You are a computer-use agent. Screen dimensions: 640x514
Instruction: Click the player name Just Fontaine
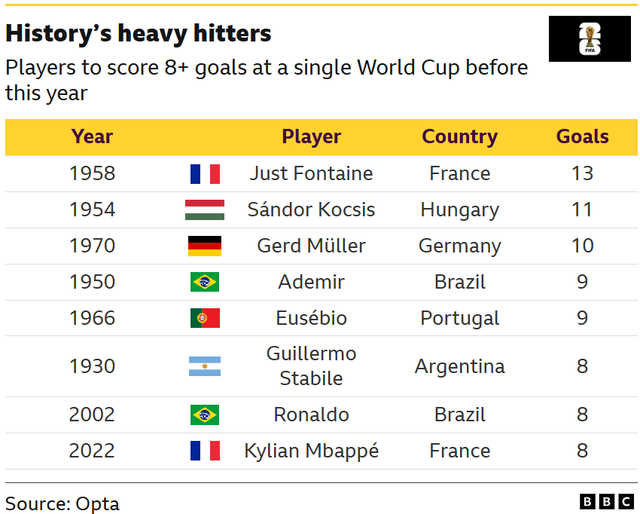(x=311, y=174)
